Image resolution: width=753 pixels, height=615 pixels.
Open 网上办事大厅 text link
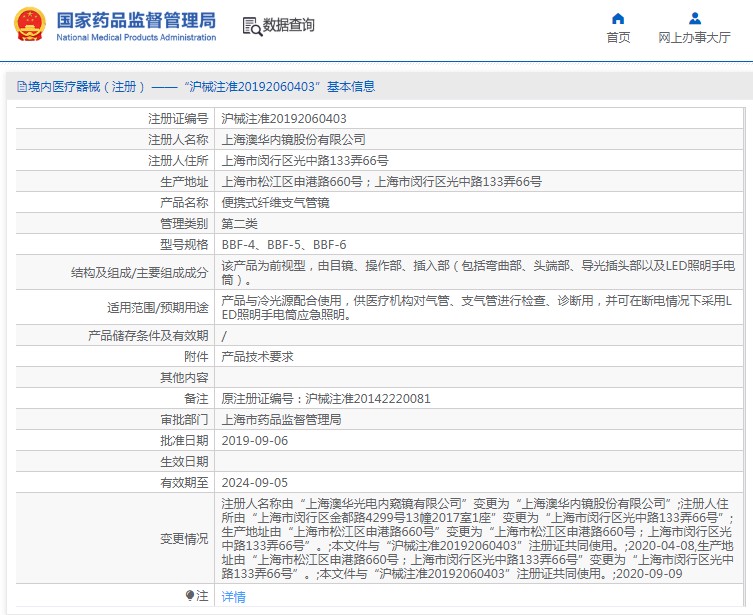pos(694,37)
